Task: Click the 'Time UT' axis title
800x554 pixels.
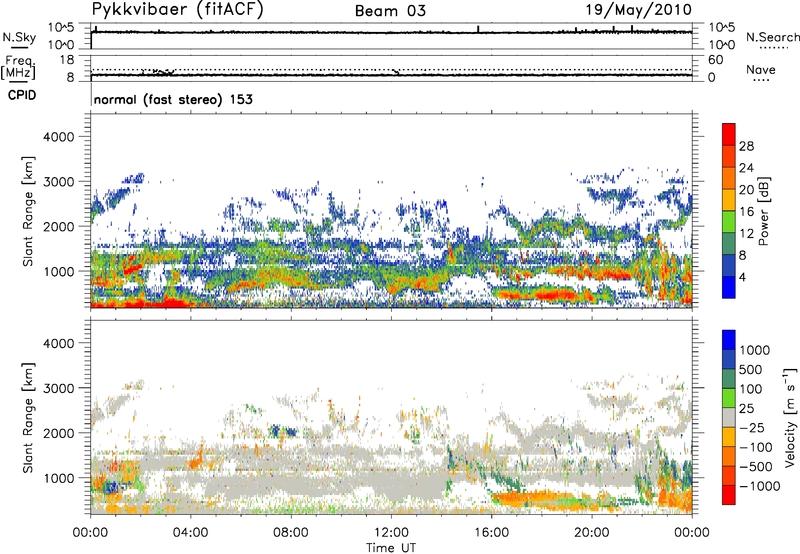Action: click(x=391, y=548)
